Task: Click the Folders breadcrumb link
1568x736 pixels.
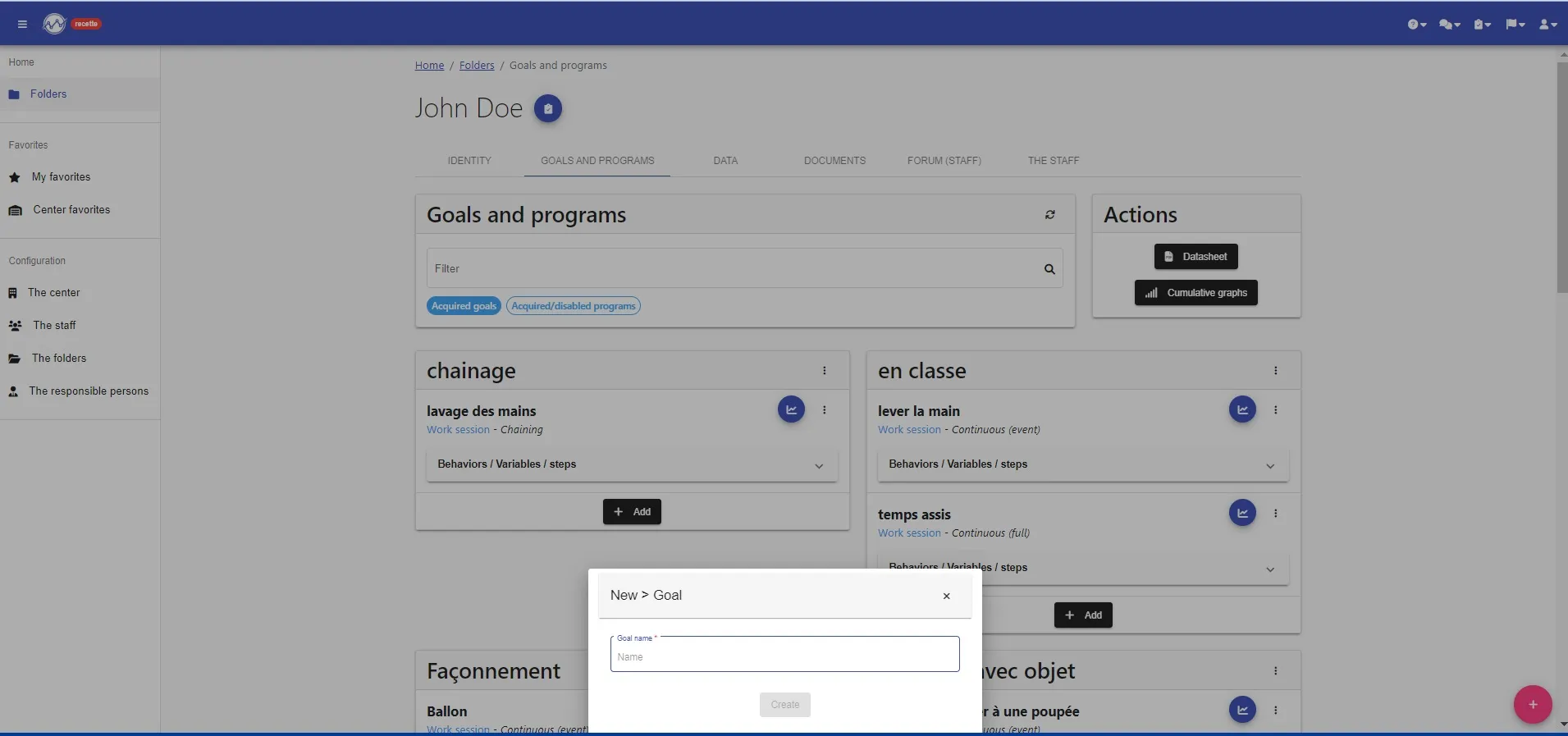Action: point(477,66)
